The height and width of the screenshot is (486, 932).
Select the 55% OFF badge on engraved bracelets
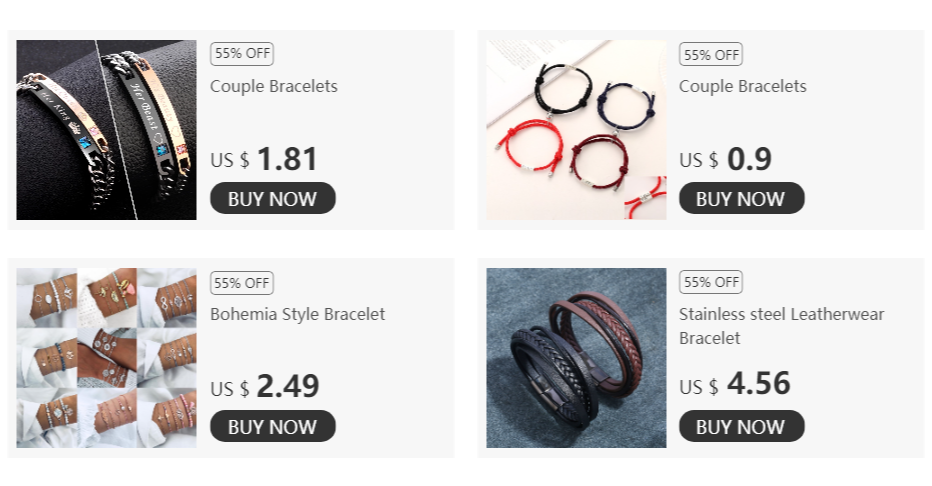click(x=242, y=53)
